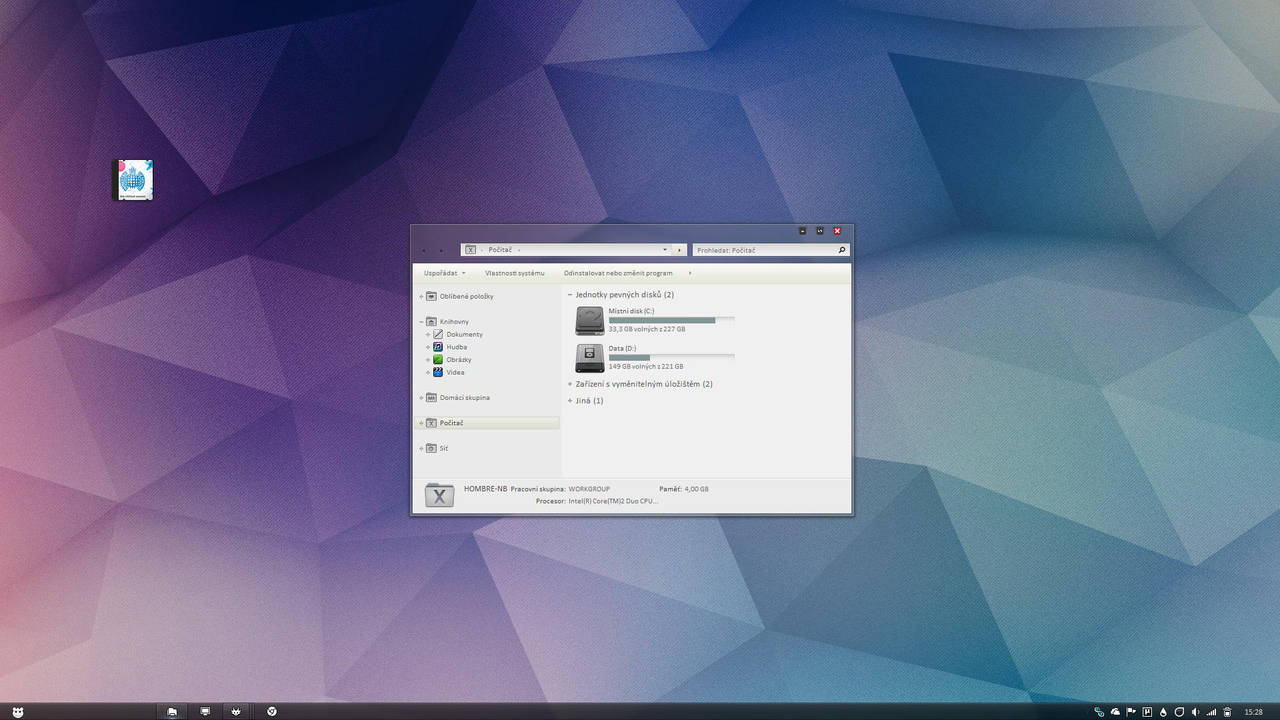Click the Intel(R) Core(TM)2 Duo CPU text

point(613,501)
